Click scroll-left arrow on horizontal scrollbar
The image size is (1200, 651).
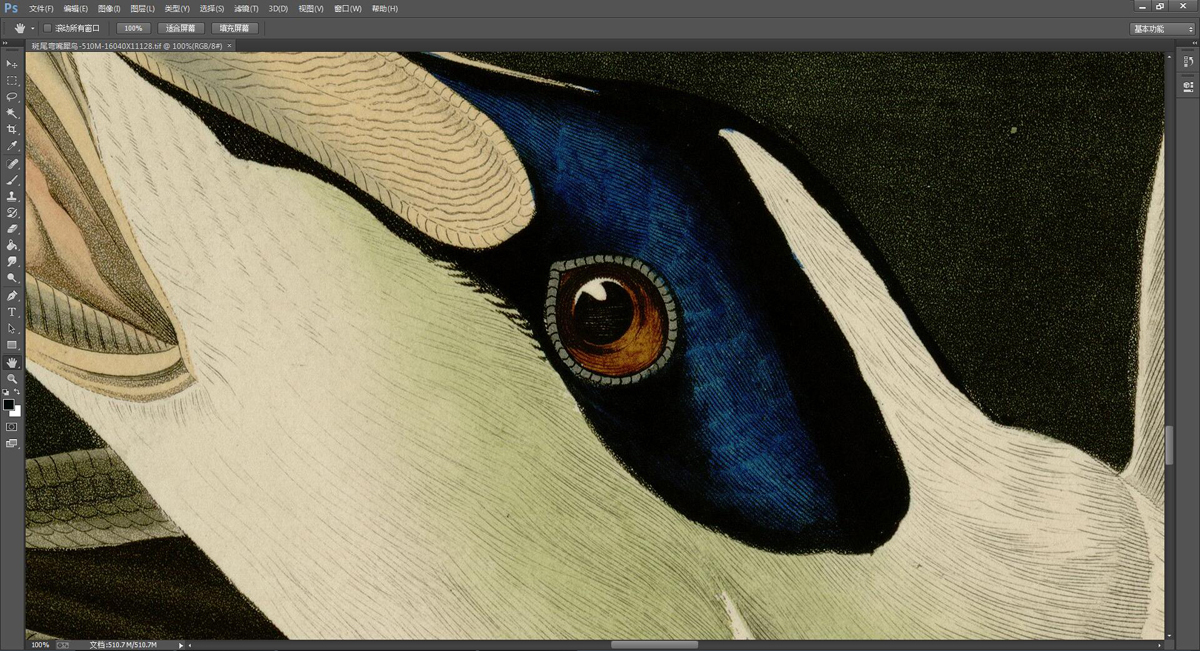coord(191,645)
